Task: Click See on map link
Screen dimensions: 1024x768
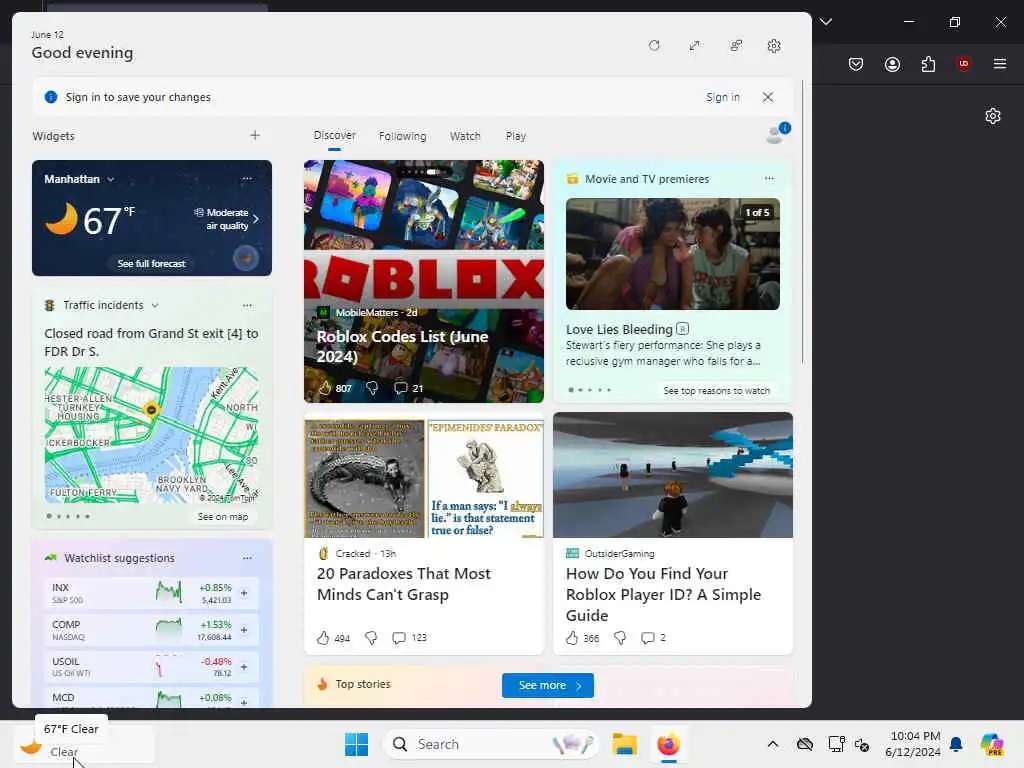Action: coord(223,517)
